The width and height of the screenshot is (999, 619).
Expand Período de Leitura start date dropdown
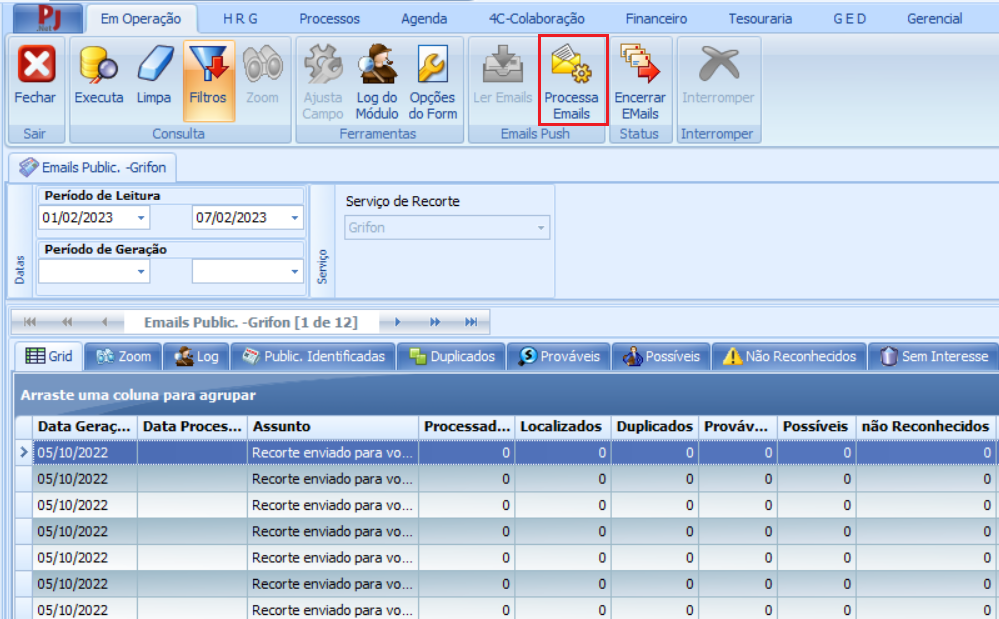[x=141, y=218]
